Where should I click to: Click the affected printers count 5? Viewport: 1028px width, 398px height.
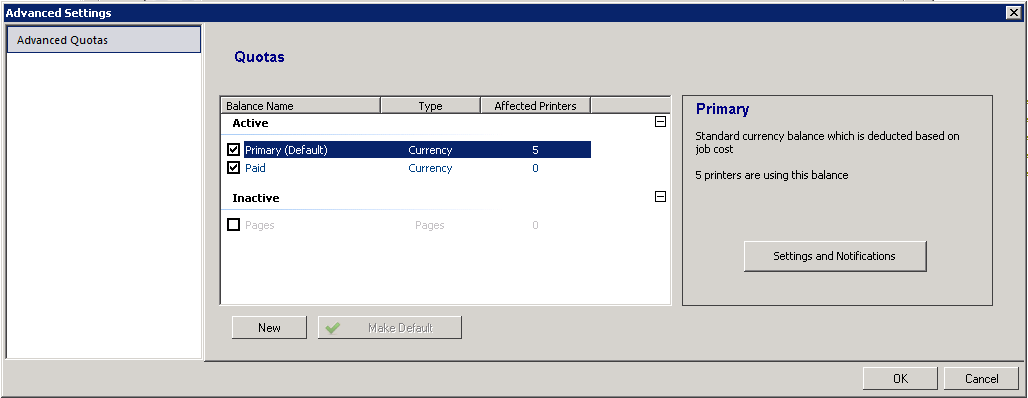[536, 150]
